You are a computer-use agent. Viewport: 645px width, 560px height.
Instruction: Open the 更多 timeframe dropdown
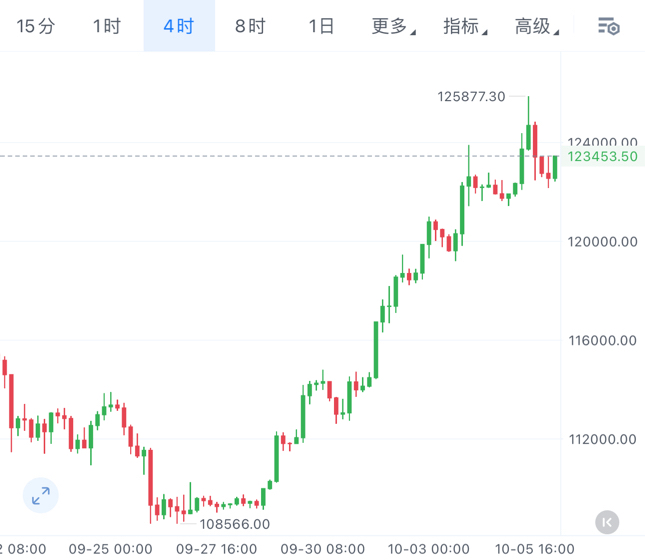click(x=393, y=26)
